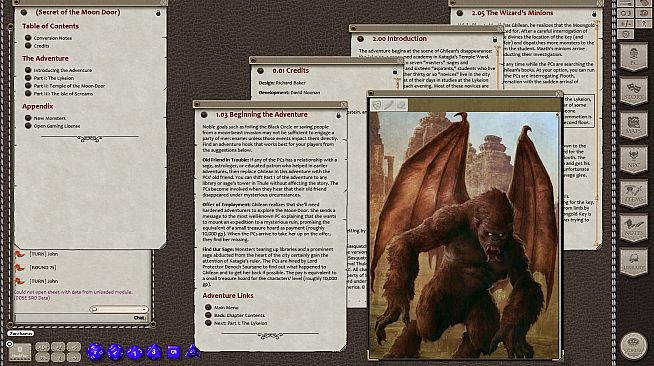Open Credits link in Table of Contents
Screen dimensions: 654x366
pos(41,46)
